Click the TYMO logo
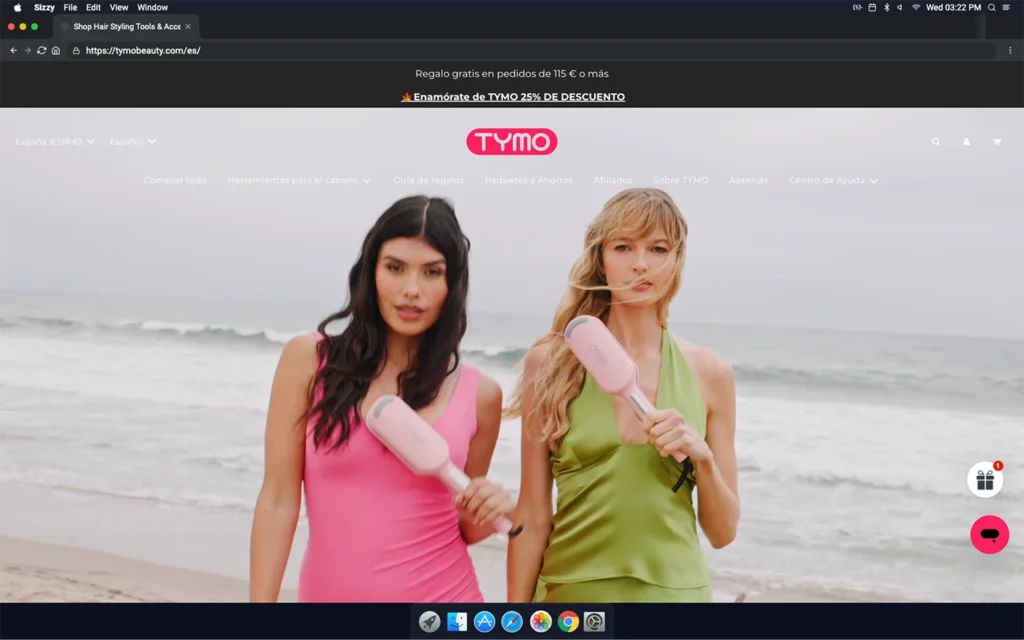 click(x=511, y=142)
